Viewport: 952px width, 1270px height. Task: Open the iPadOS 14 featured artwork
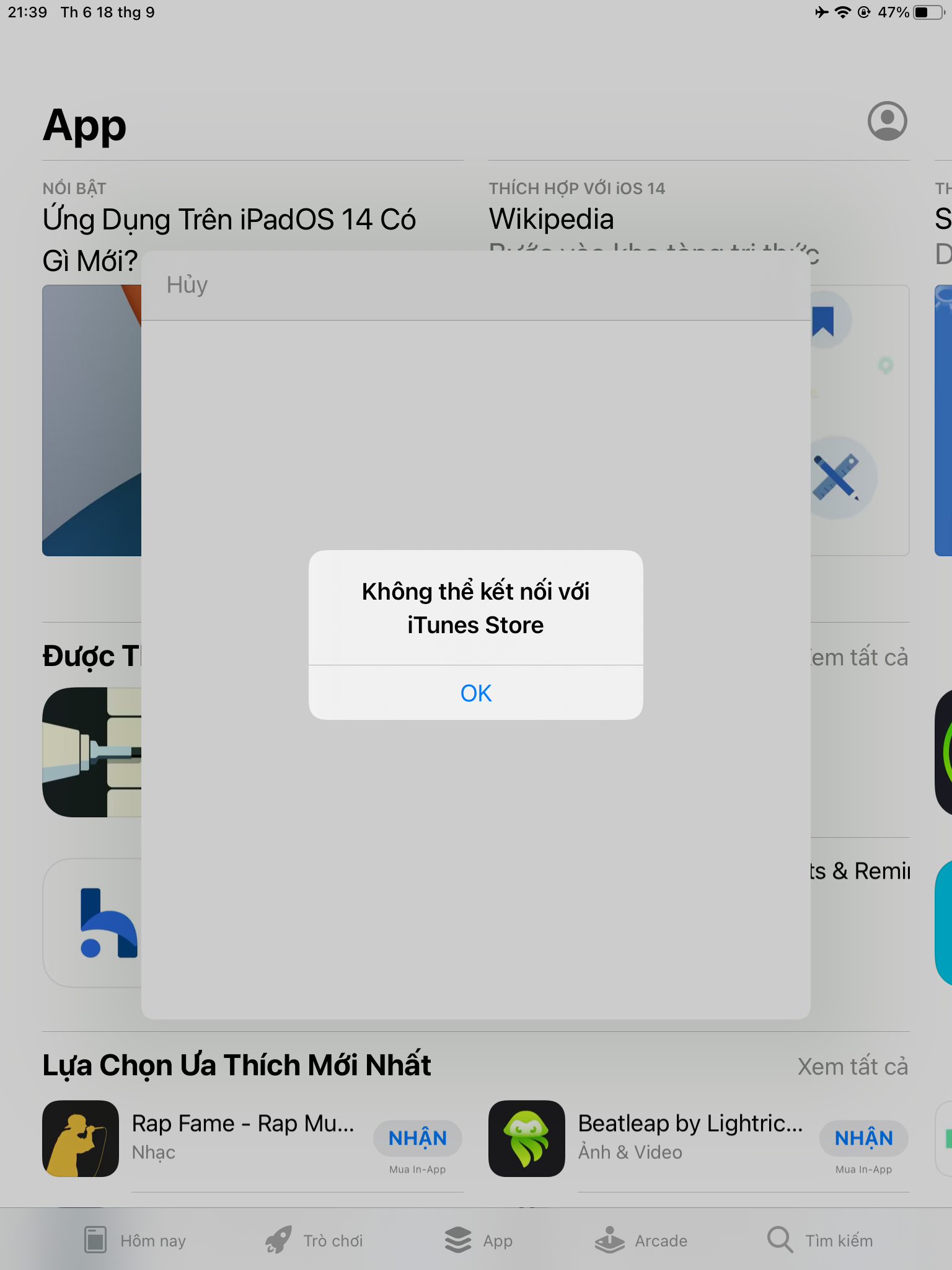(92, 420)
